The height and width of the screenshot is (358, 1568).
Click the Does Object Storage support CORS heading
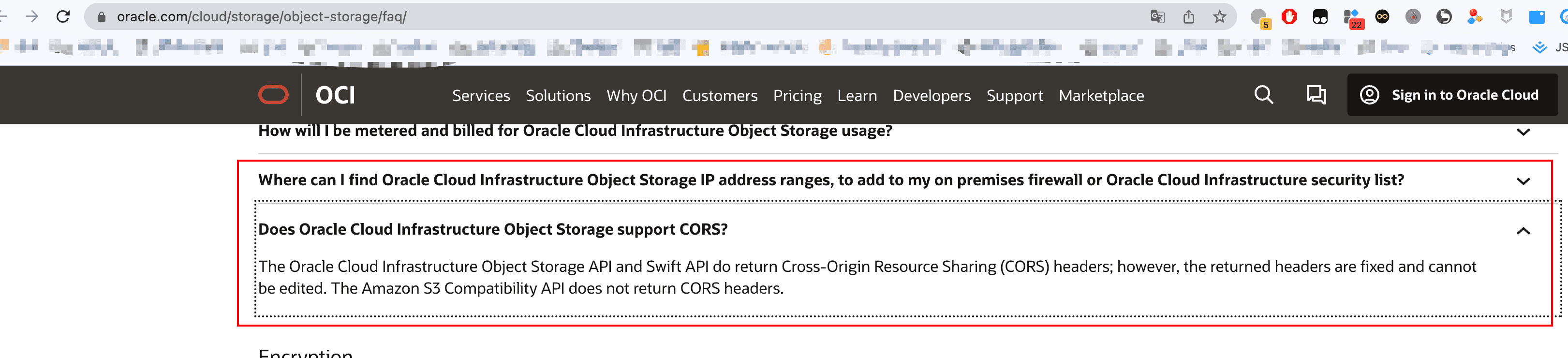click(x=492, y=229)
